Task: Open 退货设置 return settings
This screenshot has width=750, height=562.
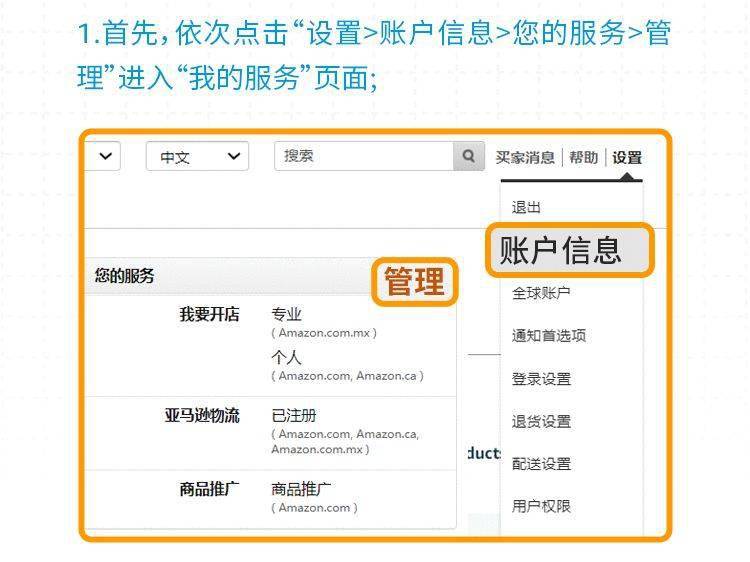Action: [541, 422]
